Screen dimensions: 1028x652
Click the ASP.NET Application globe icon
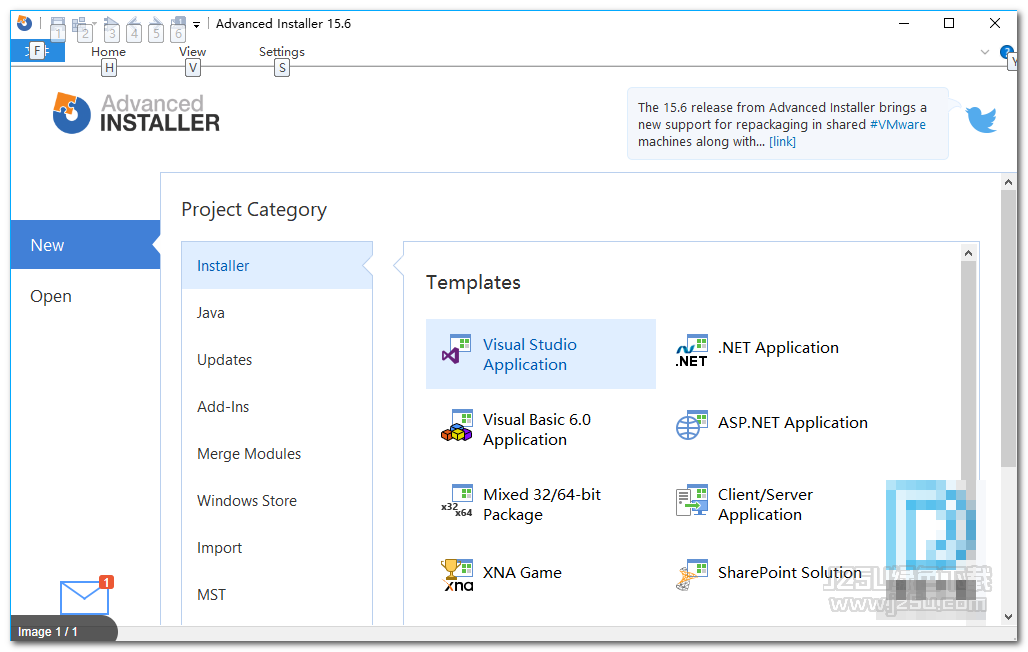pyautogui.click(x=692, y=426)
